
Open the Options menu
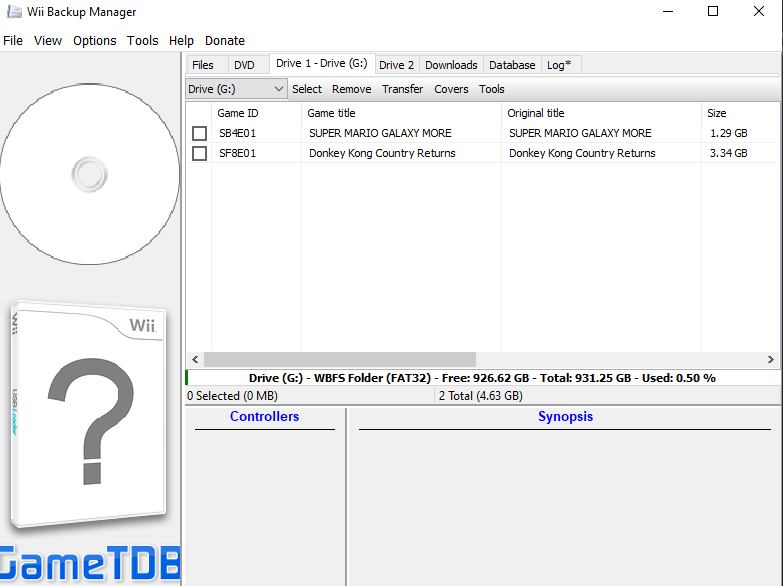(94, 40)
